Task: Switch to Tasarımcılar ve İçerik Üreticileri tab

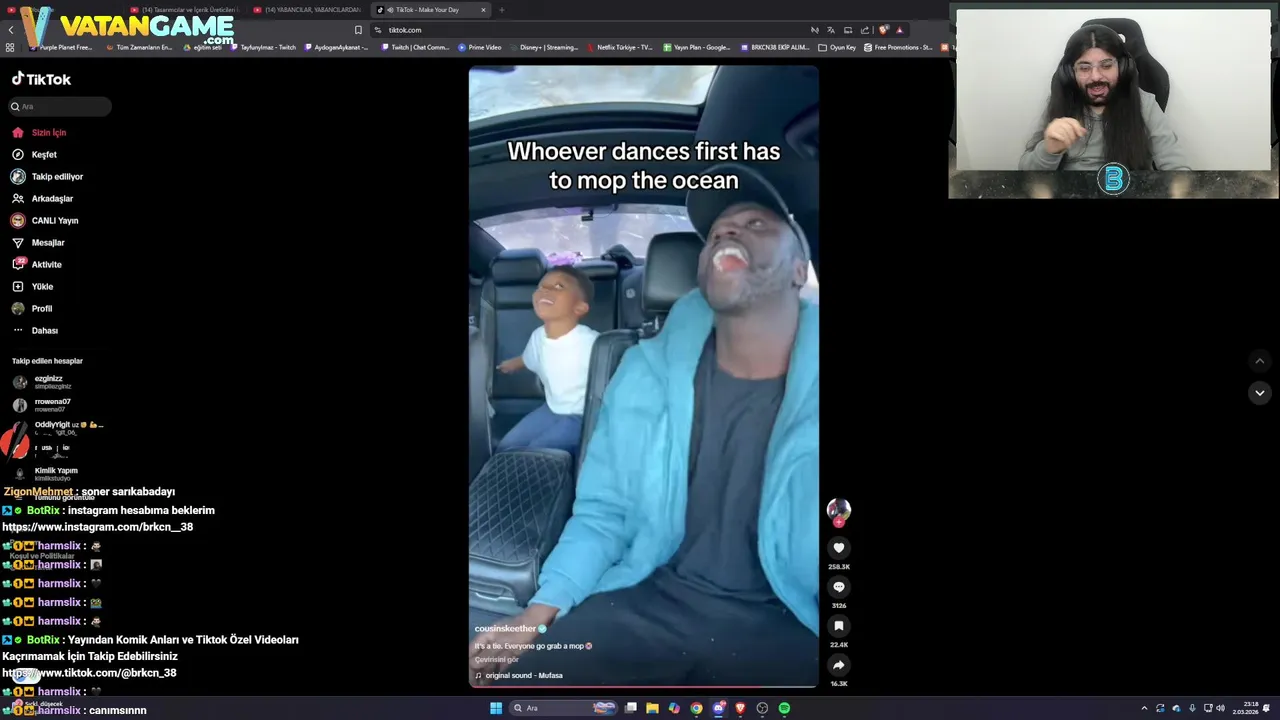Action: coord(184,10)
